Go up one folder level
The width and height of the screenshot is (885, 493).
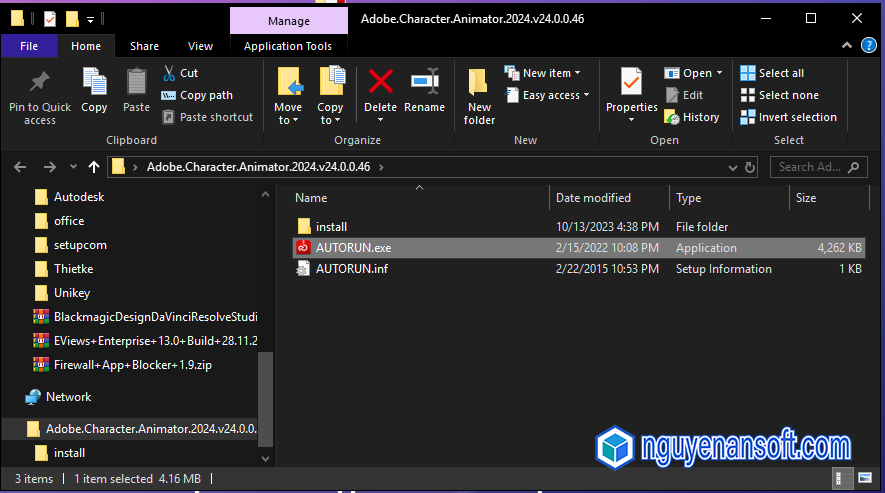[x=94, y=167]
